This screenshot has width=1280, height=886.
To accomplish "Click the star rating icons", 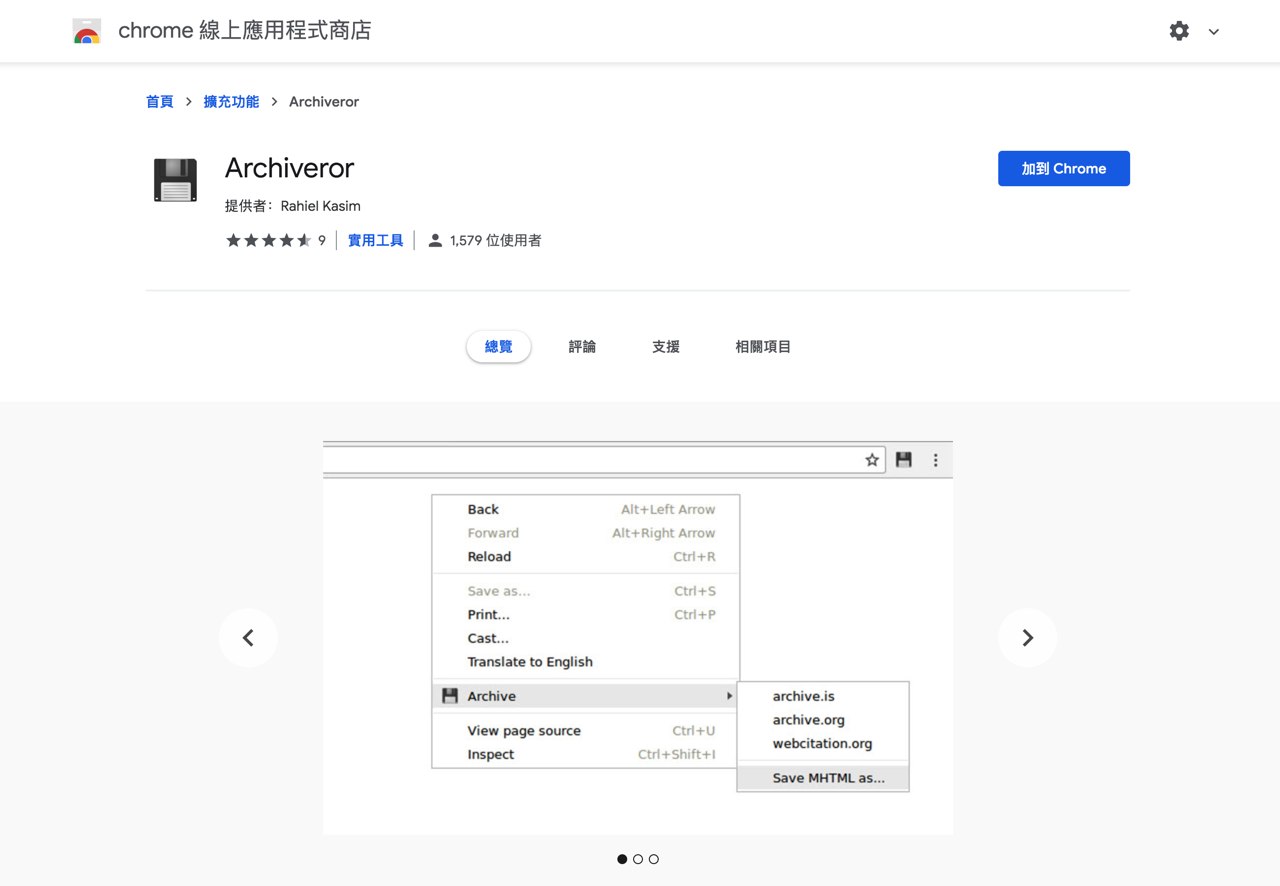I will pos(268,240).
